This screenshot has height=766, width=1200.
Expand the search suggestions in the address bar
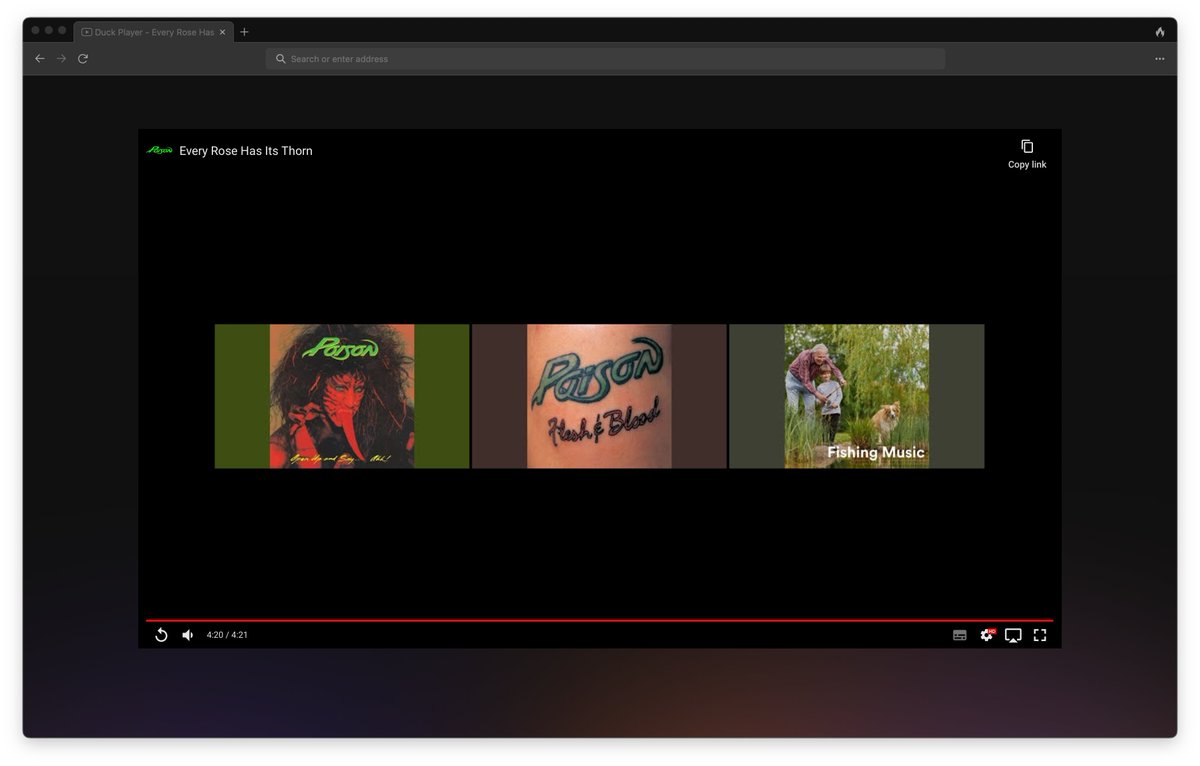604,58
